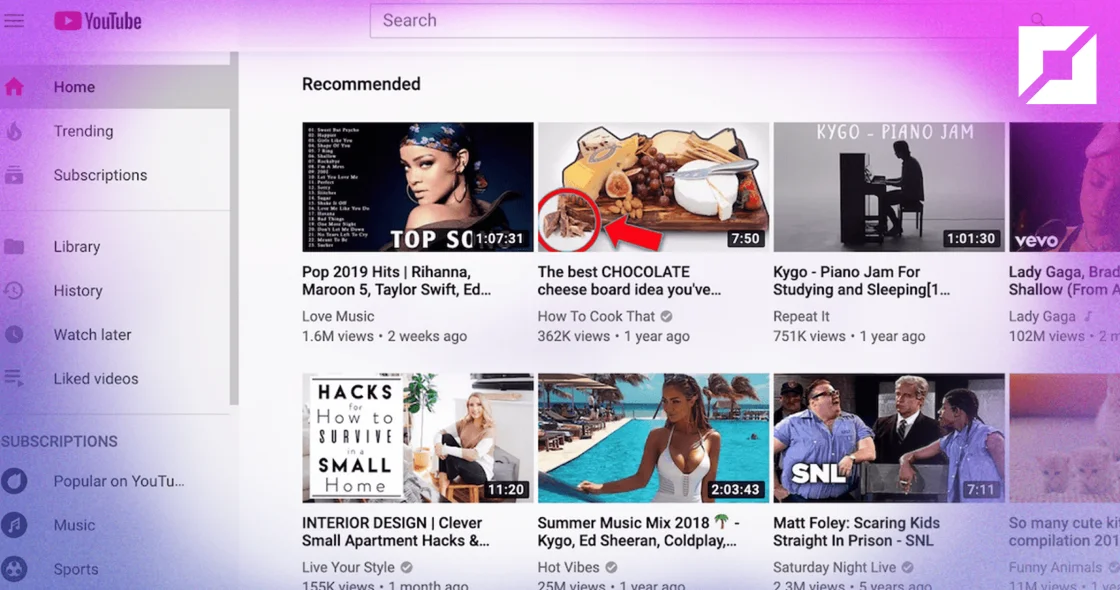Click the YouTube logo

97,20
